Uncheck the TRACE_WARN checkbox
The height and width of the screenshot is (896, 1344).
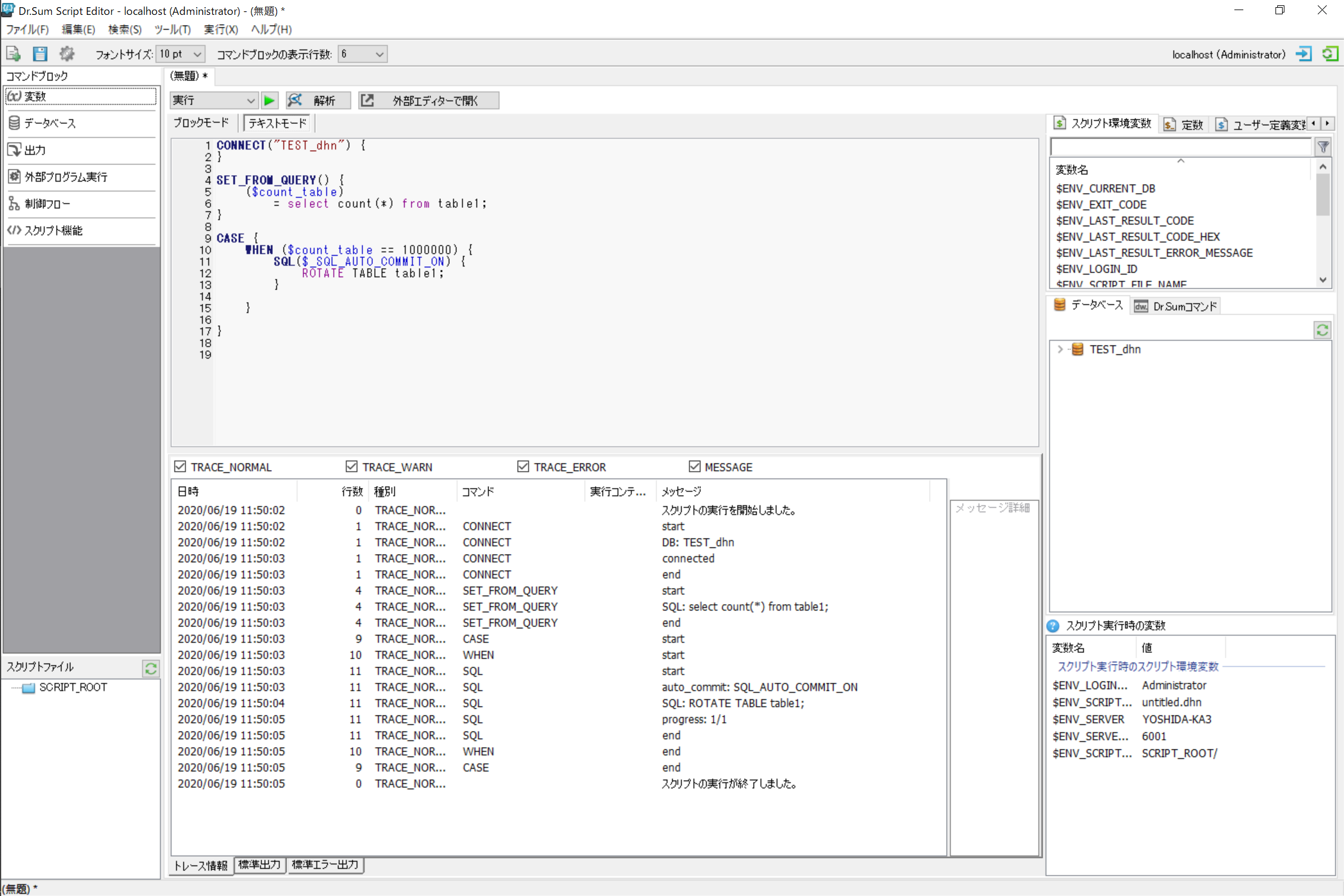tap(351, 466)
